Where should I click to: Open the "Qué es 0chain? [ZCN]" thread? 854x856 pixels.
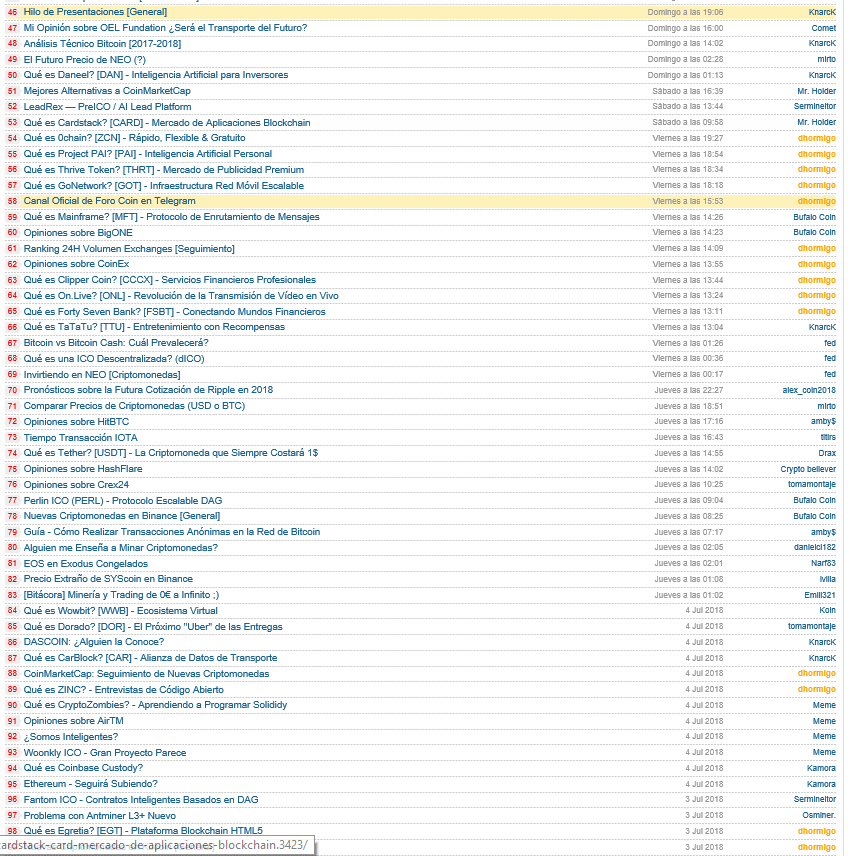(x=134, y=138)
